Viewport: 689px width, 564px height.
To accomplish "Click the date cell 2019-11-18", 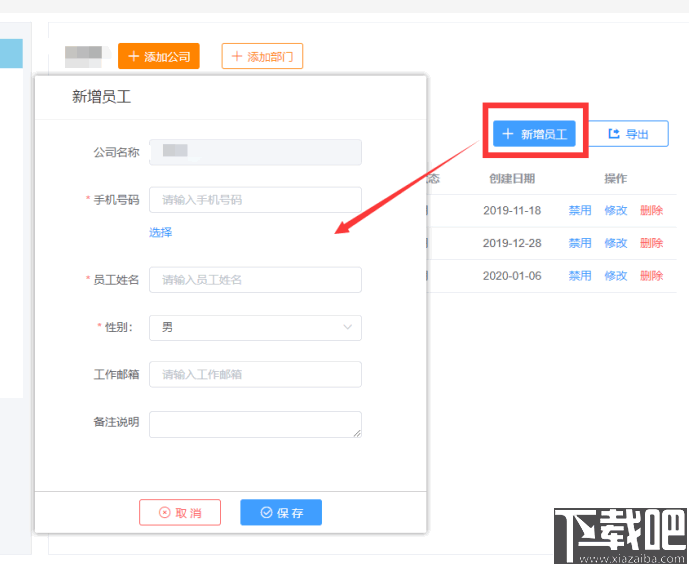I will 512,210.
